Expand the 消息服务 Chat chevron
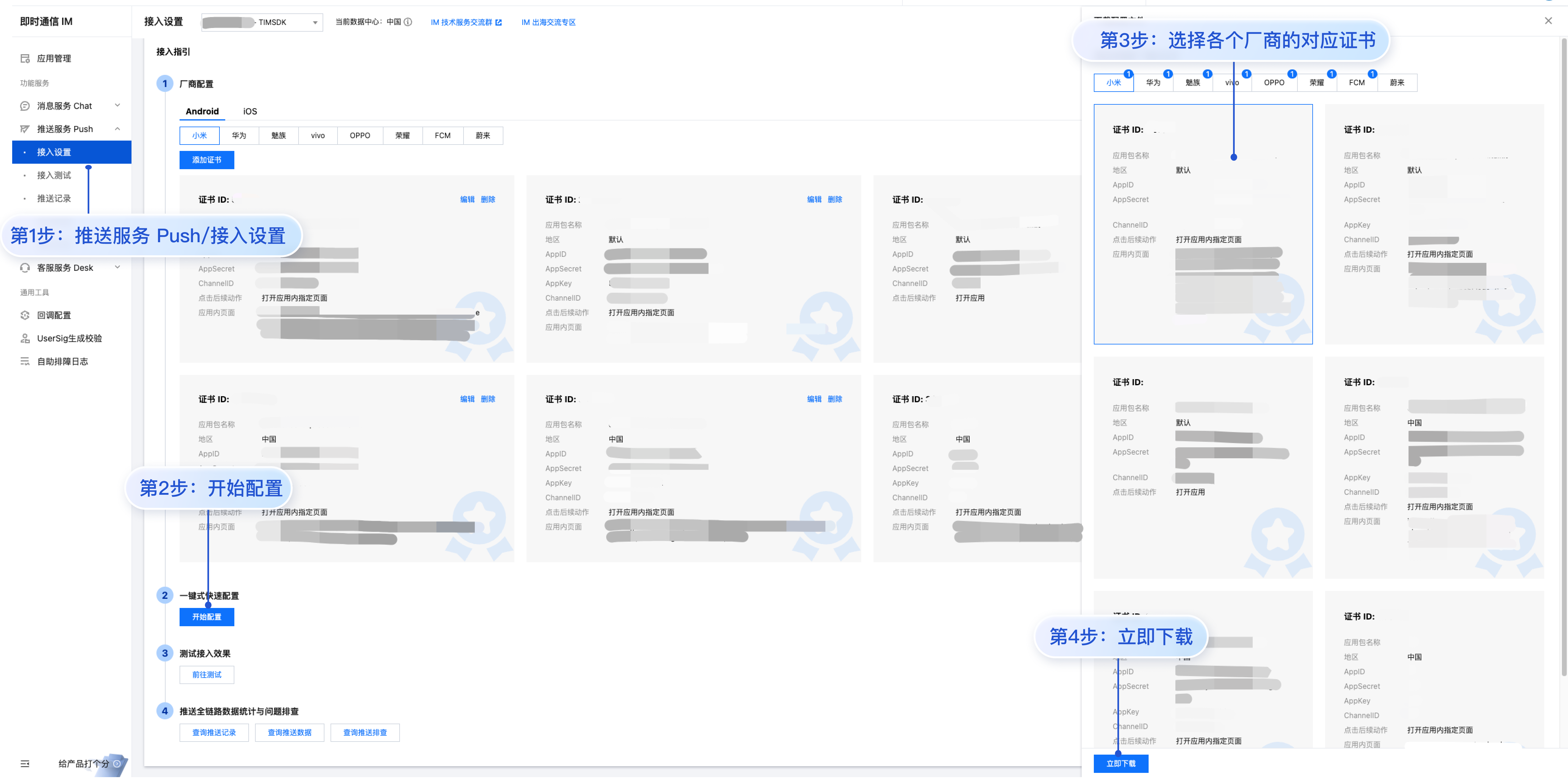The height and width of the screenshot is (782, 1568). coord(117,105)
